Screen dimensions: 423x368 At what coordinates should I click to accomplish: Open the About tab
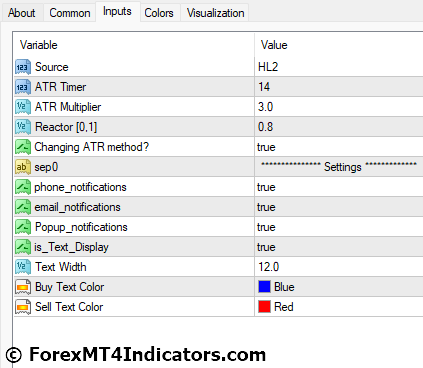coord(22,13)
